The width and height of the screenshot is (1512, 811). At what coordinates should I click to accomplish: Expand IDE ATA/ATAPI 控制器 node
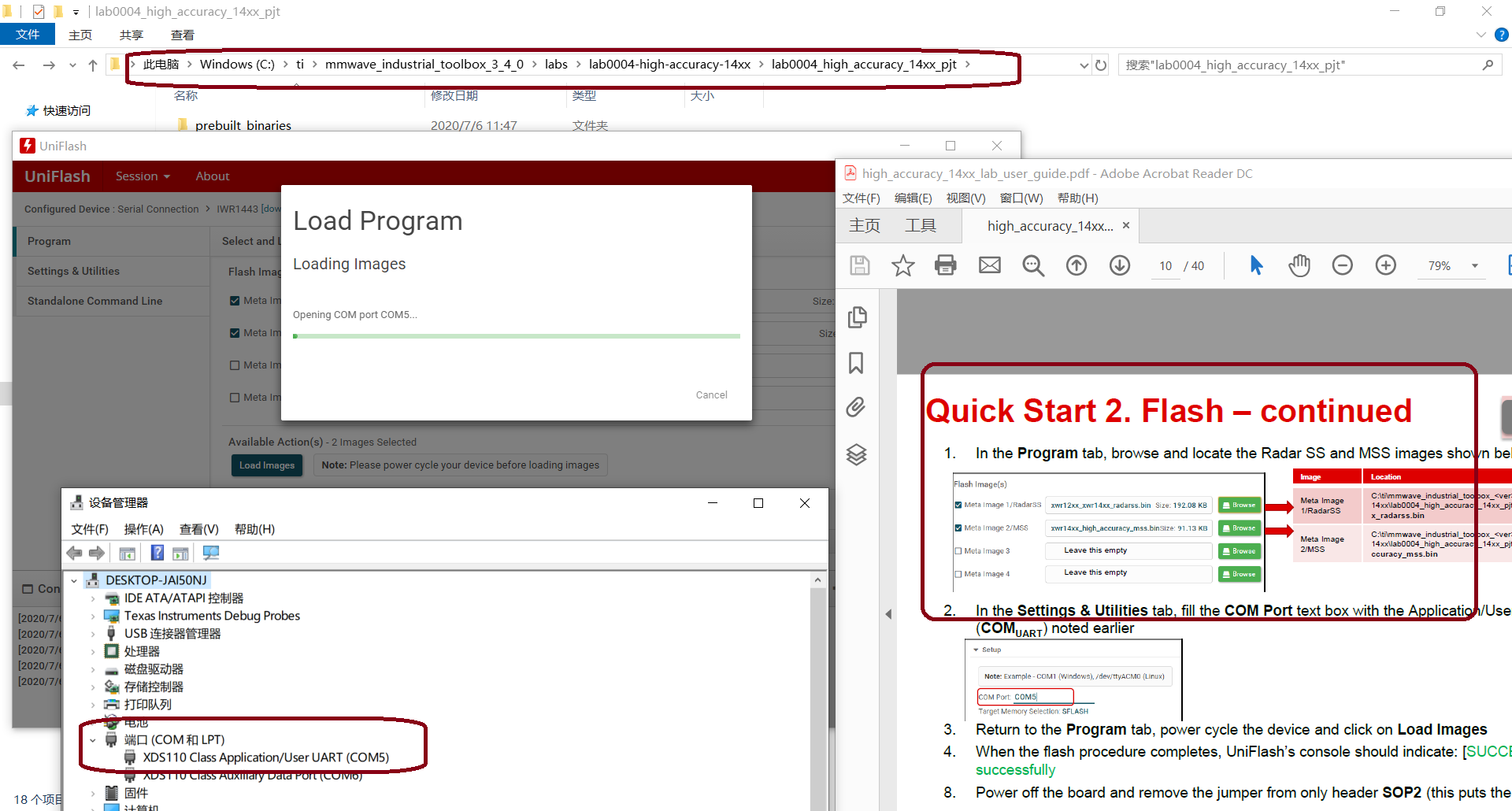click(x=93, y=598)
